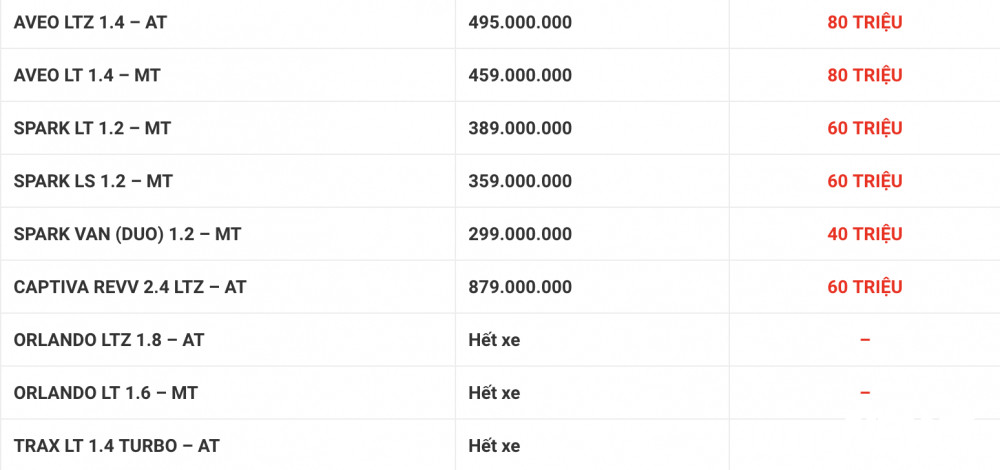Image resolution: width=1000 pixels, height=470 pixels.
Task: Select the Hết xe status for TRAX LT
Action: [494, 446]
